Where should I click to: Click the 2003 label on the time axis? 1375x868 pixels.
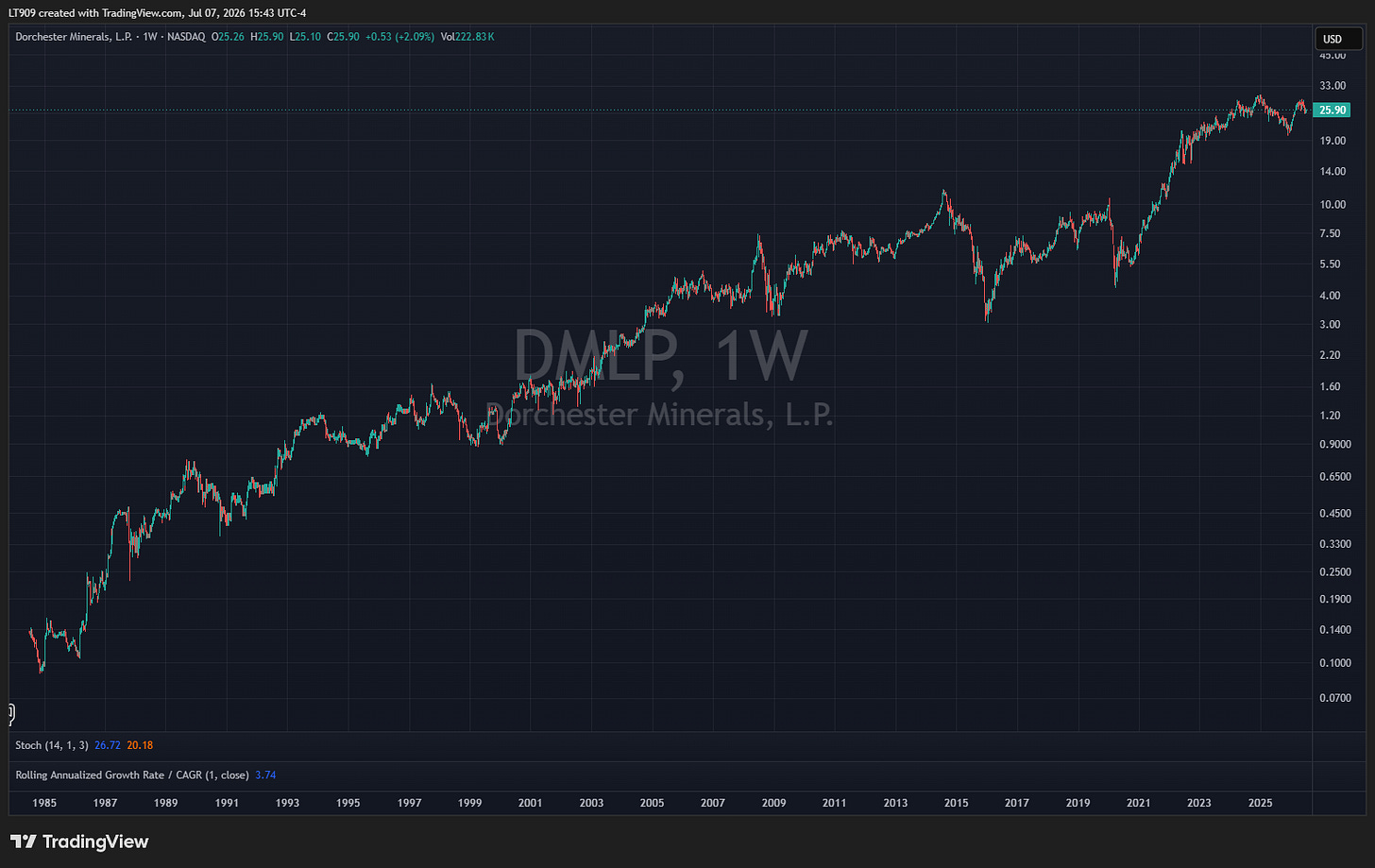[591, 803]
